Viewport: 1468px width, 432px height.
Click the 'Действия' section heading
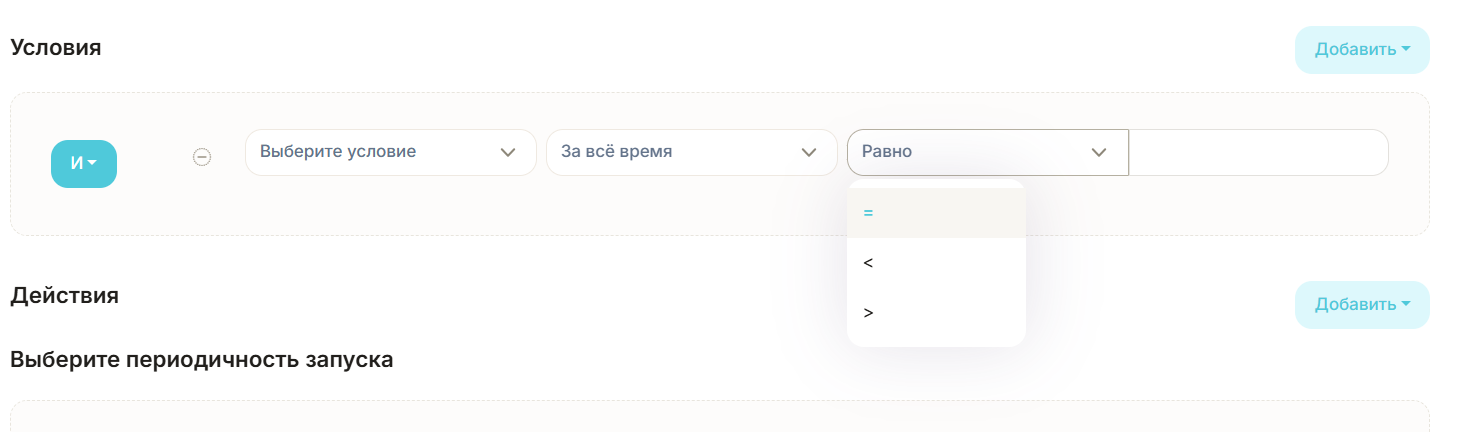tap(64, 296)
